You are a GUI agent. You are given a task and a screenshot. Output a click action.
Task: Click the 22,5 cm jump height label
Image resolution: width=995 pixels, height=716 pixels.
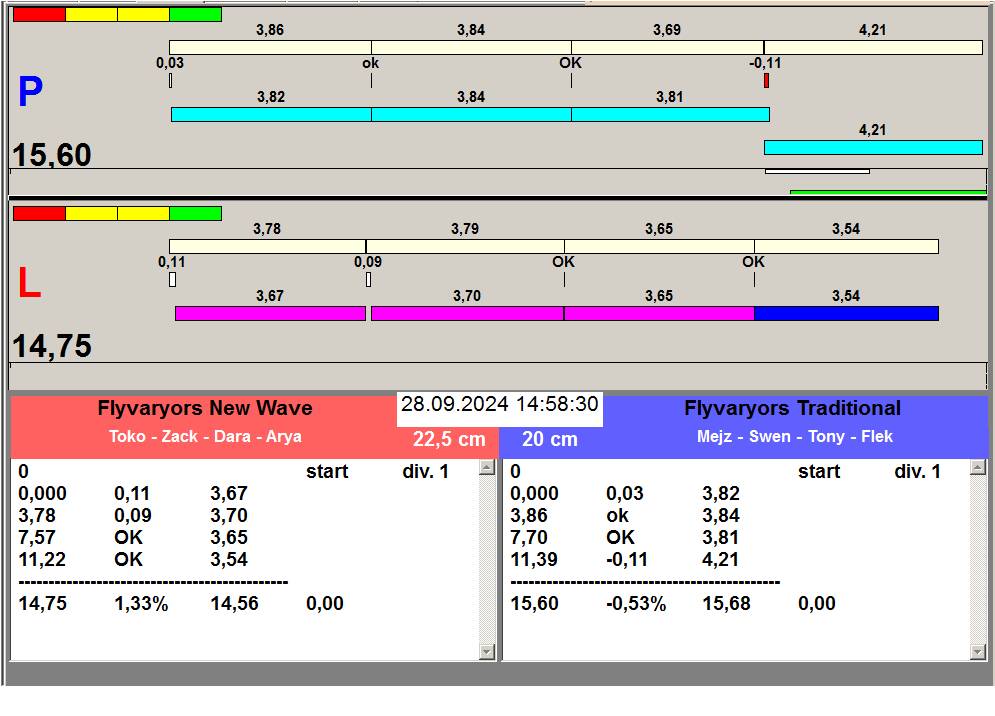(x=449, y=439)
